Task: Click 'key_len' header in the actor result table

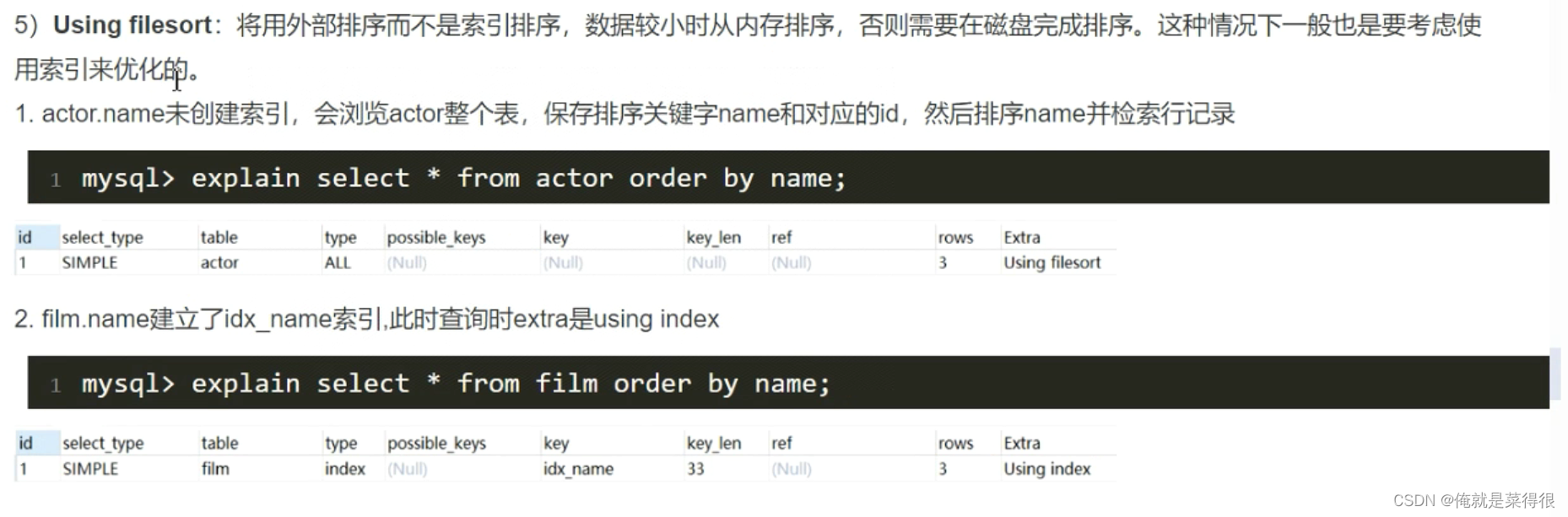Action: pos(714,239)
